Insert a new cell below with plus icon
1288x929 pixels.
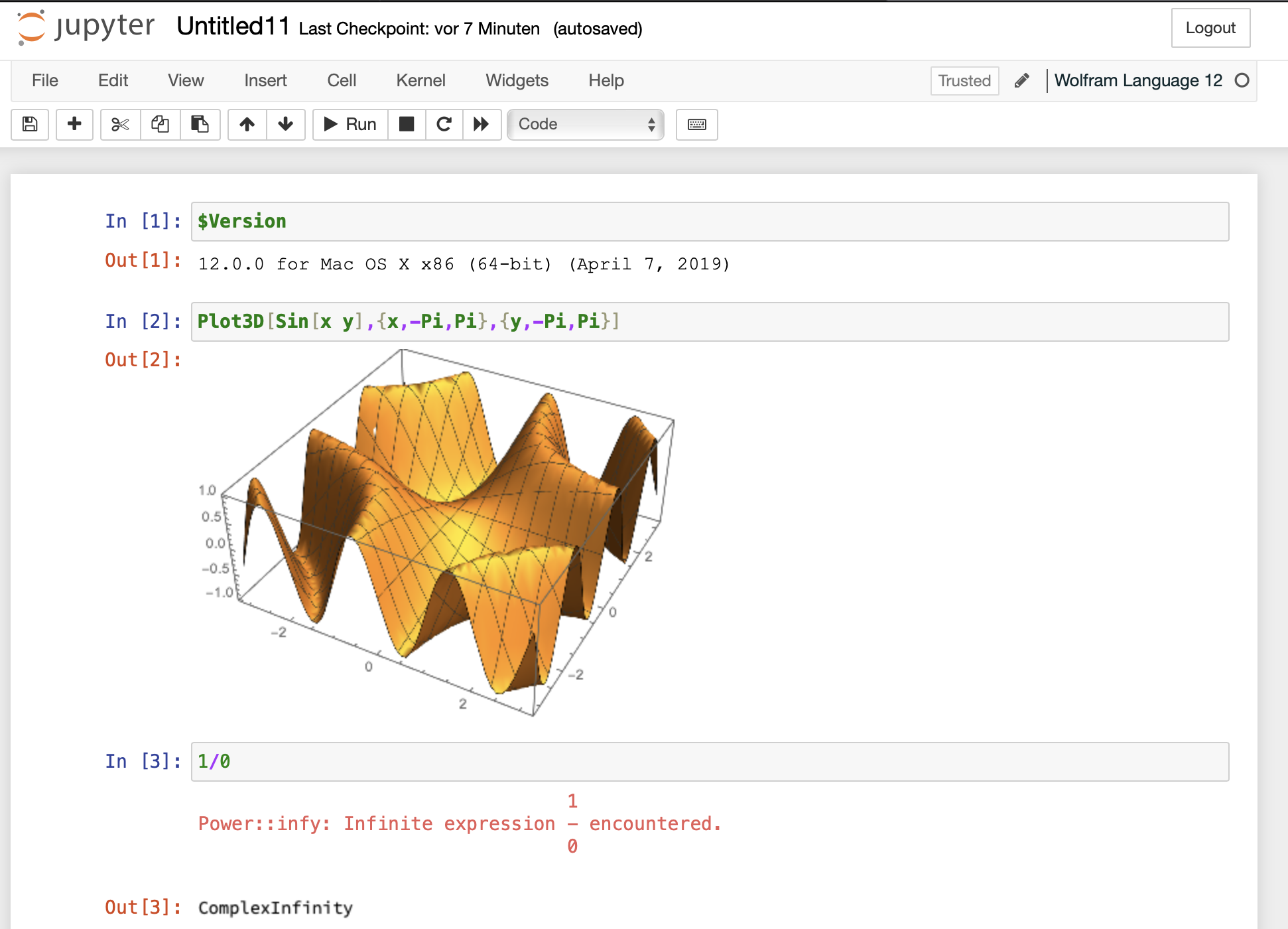[x=74, y=124]
